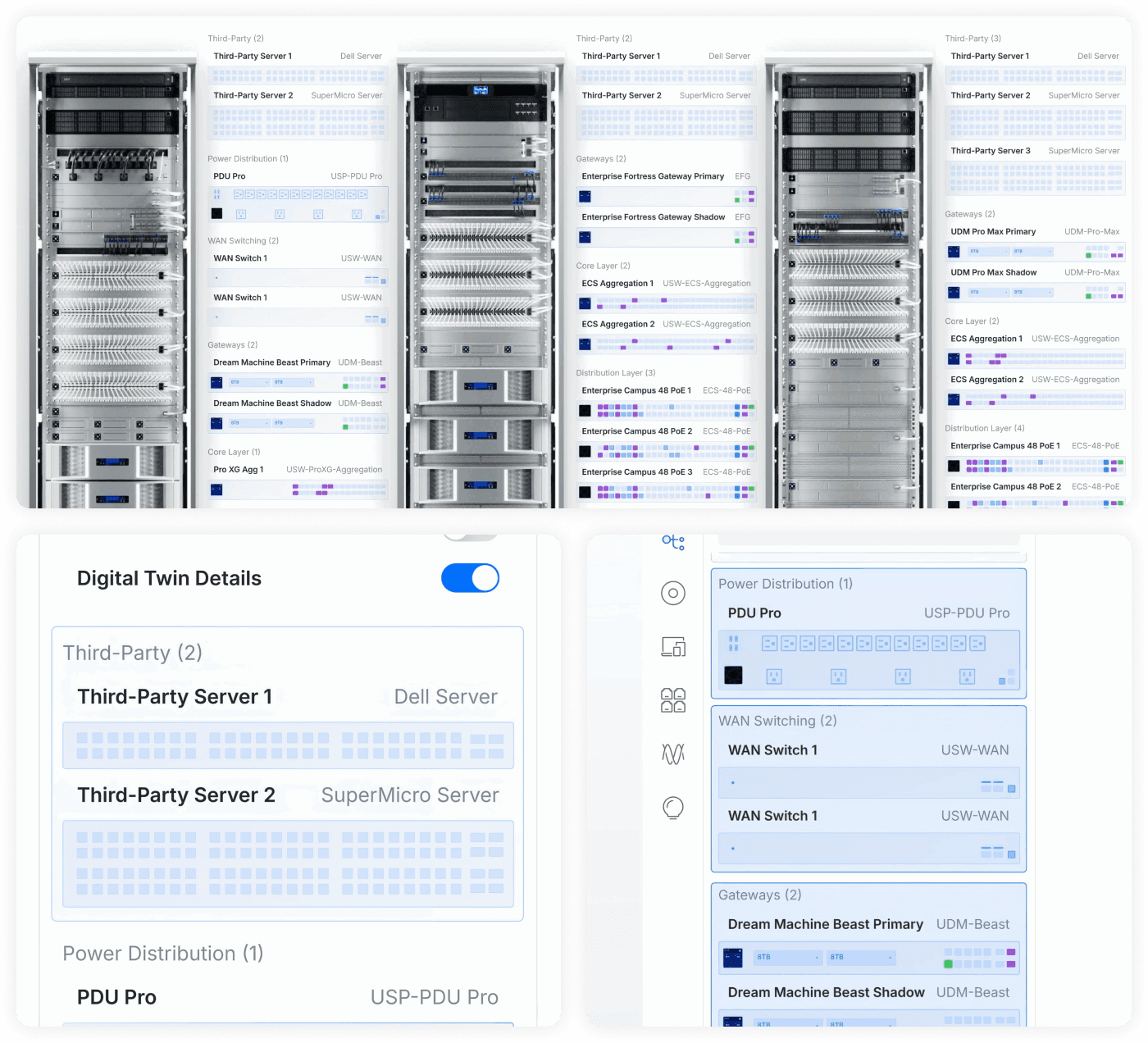
Task: Select 'Dream Machine Beast Shadow' name beside the sidebar
Action: [x=827, y=992]
